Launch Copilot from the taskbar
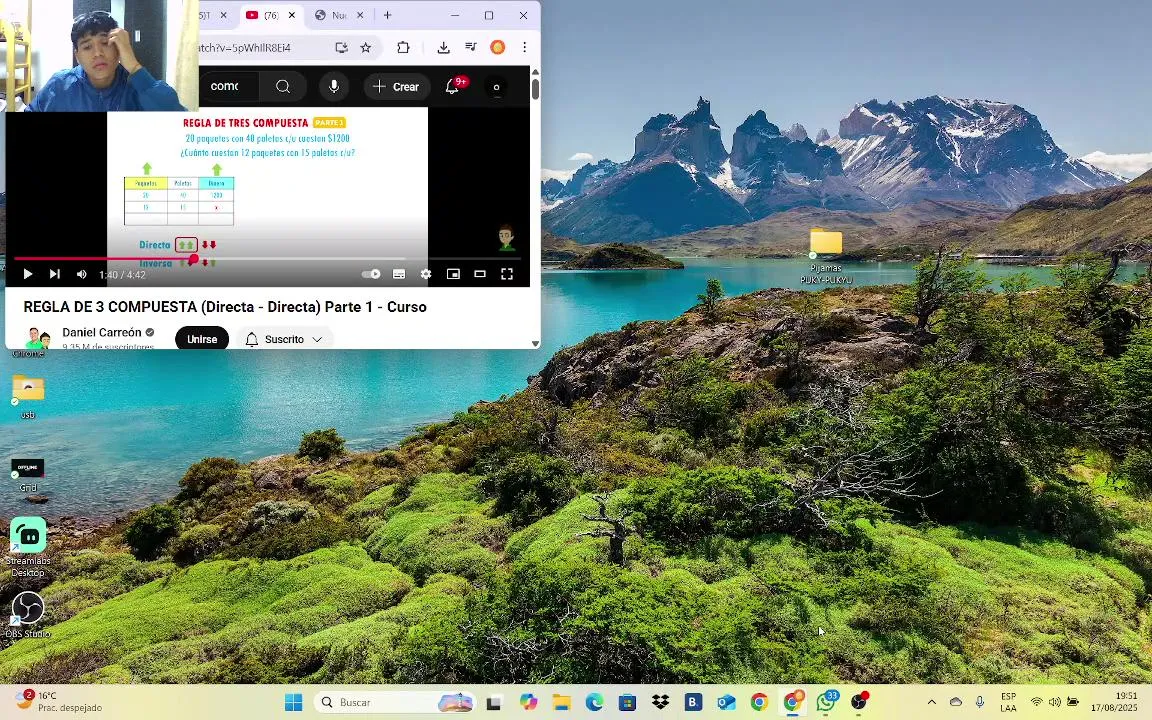This screenshot has height=720, width=1152. 528,702
